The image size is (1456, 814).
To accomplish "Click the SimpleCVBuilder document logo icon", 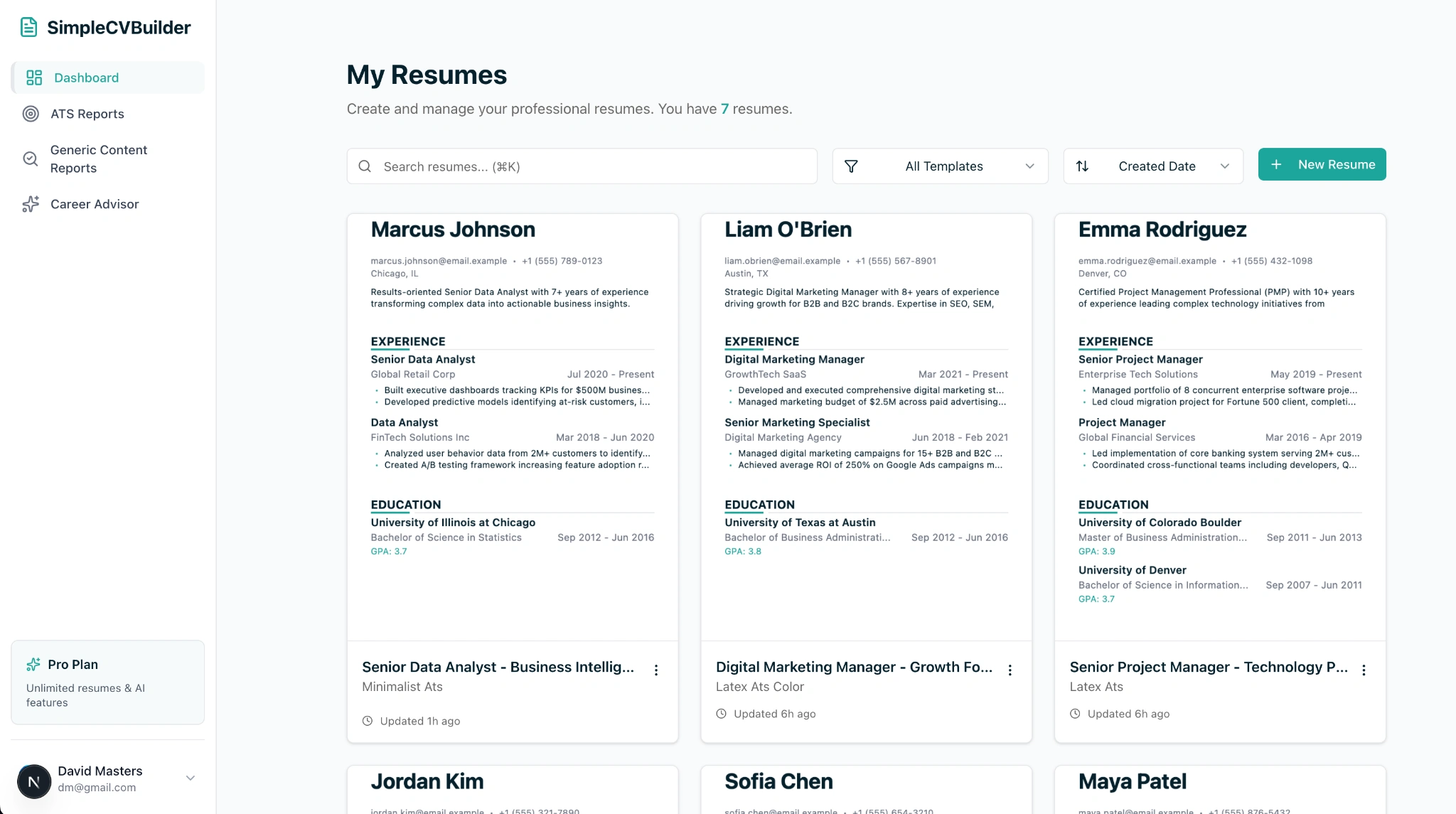I will pos(28,27).
